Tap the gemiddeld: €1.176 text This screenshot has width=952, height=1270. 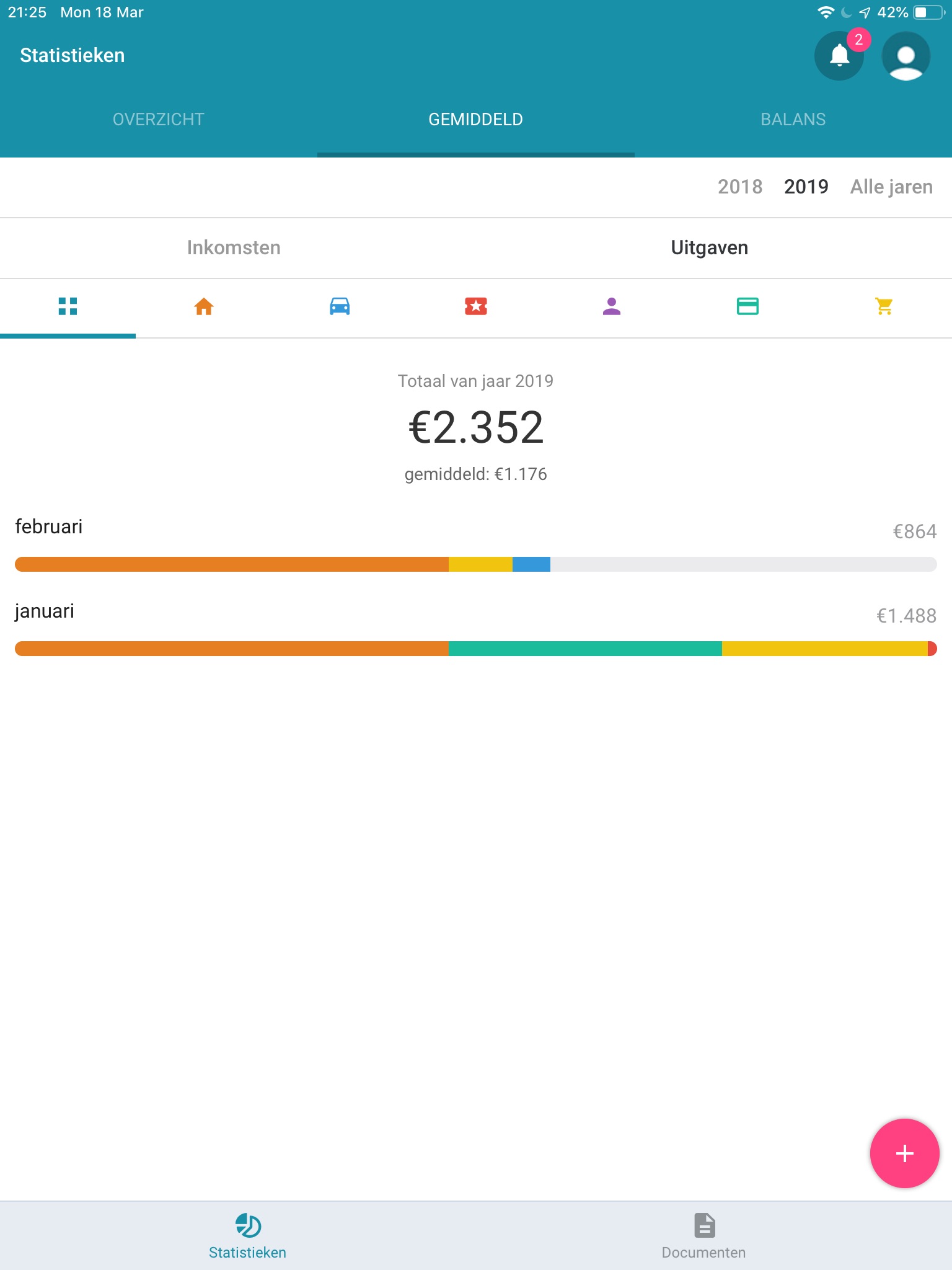[476, 474]
